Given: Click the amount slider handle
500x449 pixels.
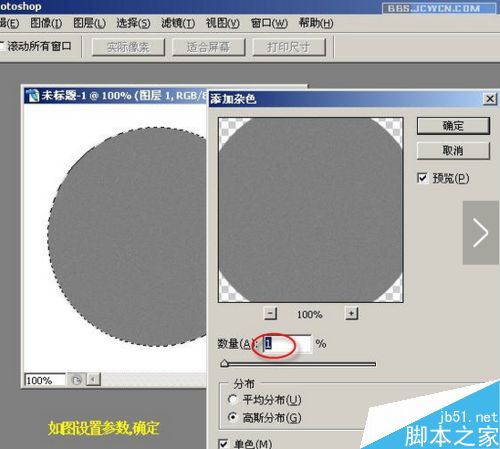Looking at the screenshot, I should click(x=225, y=363).
